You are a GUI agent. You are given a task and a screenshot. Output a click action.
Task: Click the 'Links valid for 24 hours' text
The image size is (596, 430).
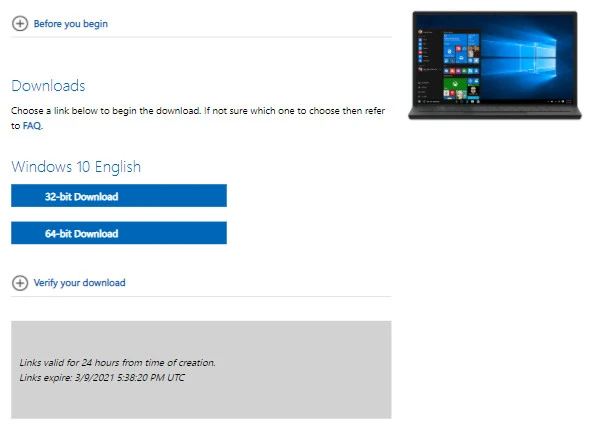[x=117, y=363]
